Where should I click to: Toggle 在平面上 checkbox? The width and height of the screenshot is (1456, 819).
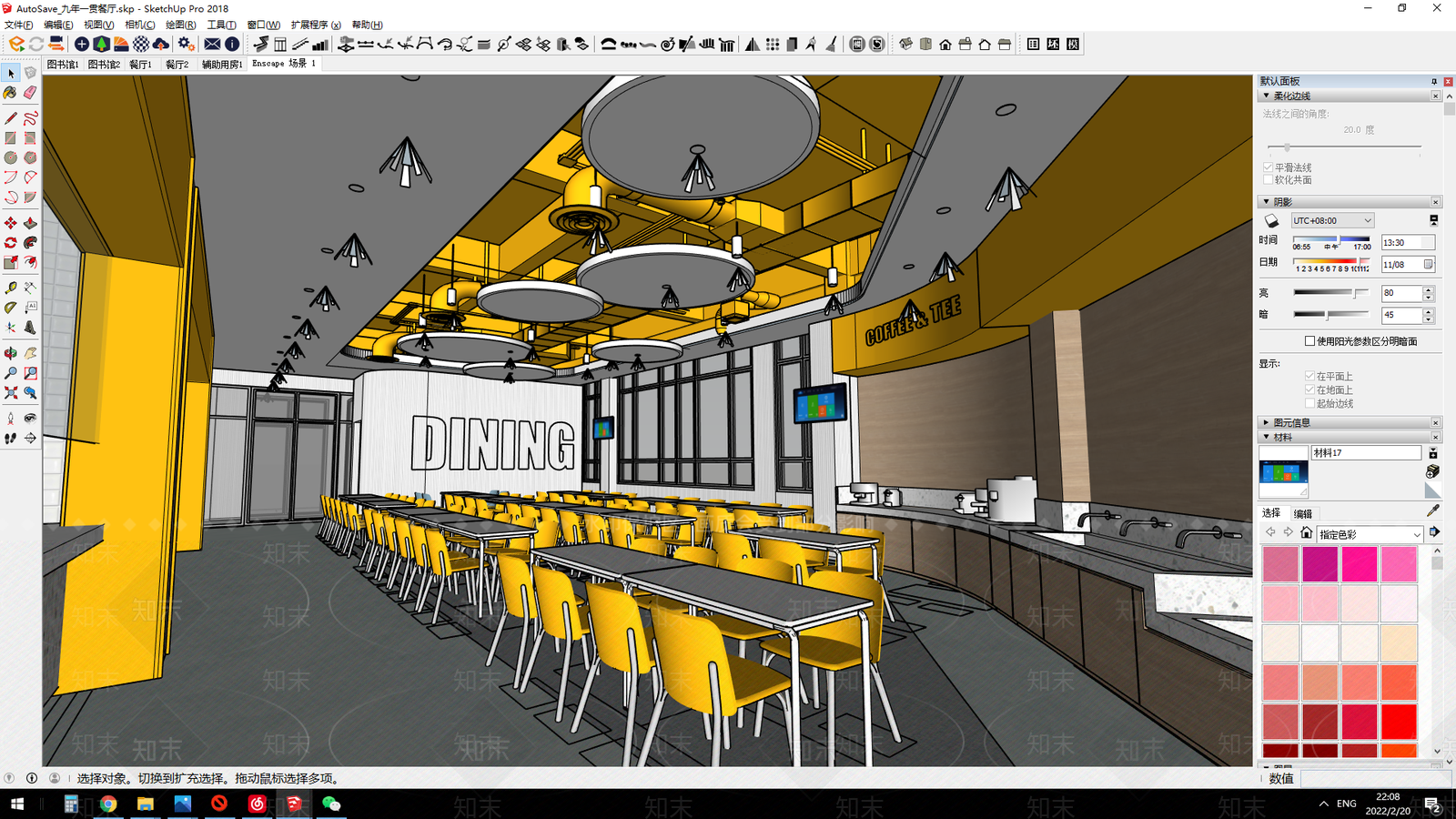1309,376
